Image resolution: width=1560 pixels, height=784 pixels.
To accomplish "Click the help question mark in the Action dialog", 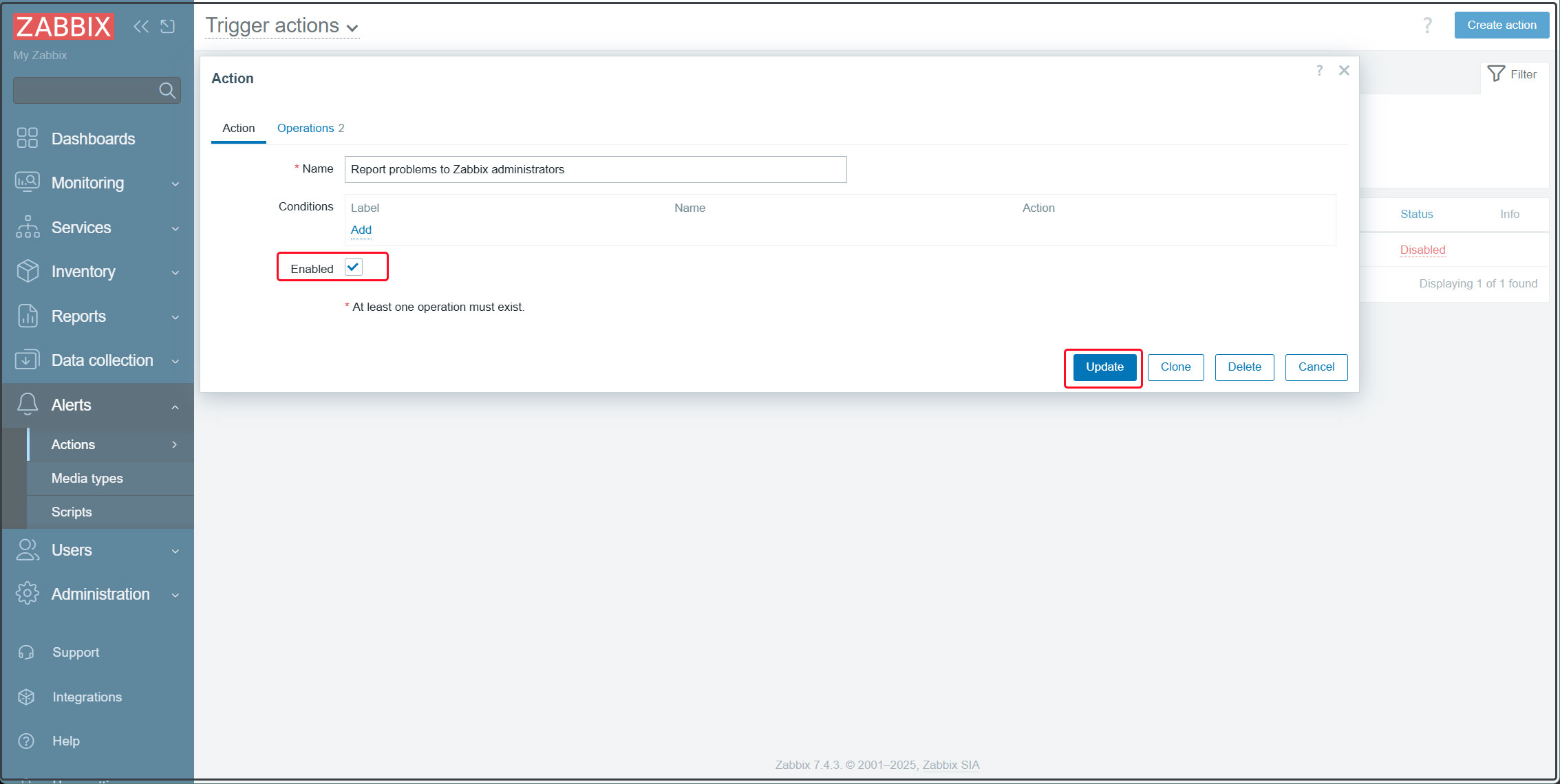I will [x=1318, y=70].
